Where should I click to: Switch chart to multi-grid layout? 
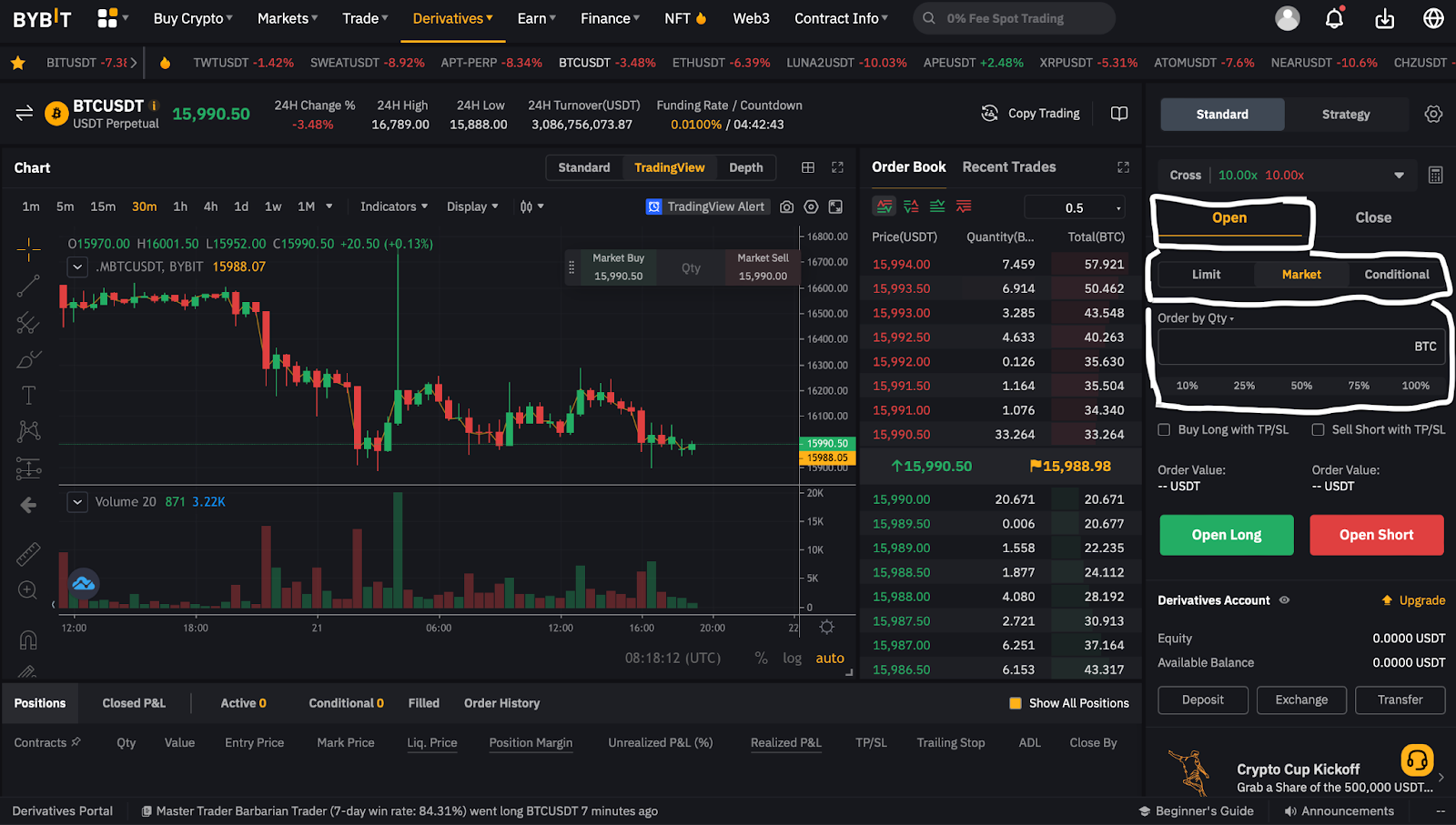pyautogui.click(x=808, y=167)
